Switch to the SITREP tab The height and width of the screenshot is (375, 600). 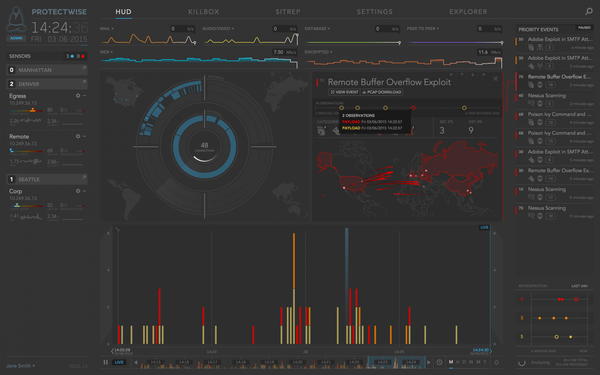click(288, 12)
